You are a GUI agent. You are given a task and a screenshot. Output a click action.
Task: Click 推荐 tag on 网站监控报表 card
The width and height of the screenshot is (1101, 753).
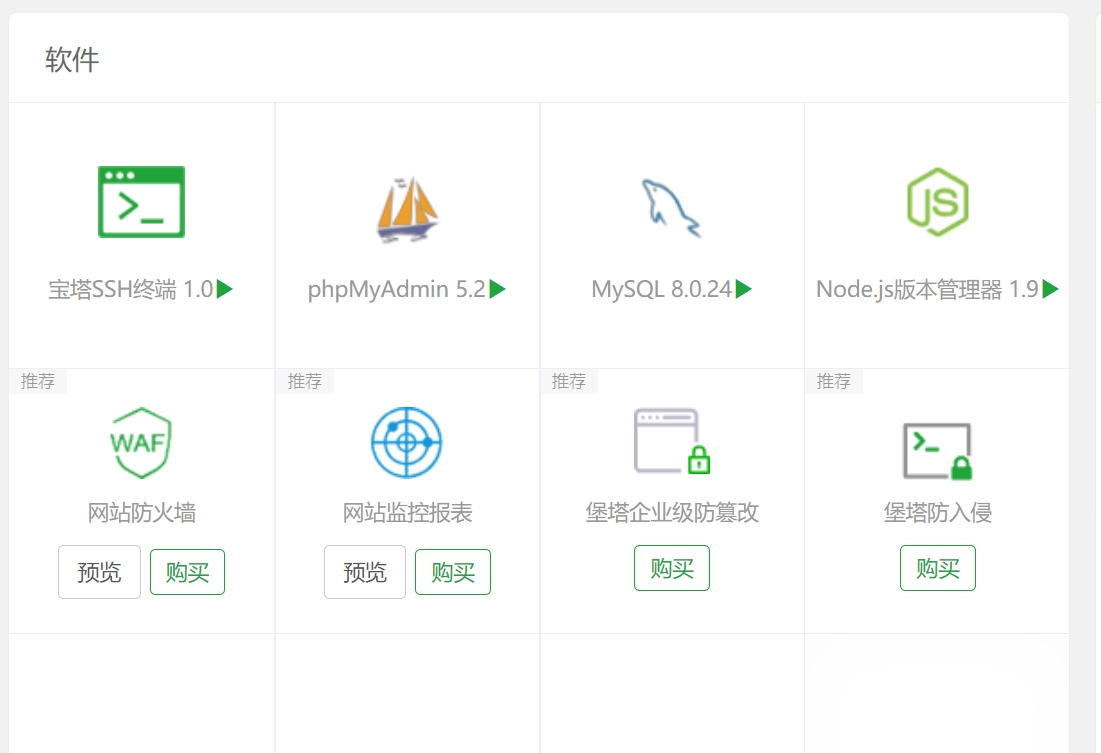click(x=305, y=381)
